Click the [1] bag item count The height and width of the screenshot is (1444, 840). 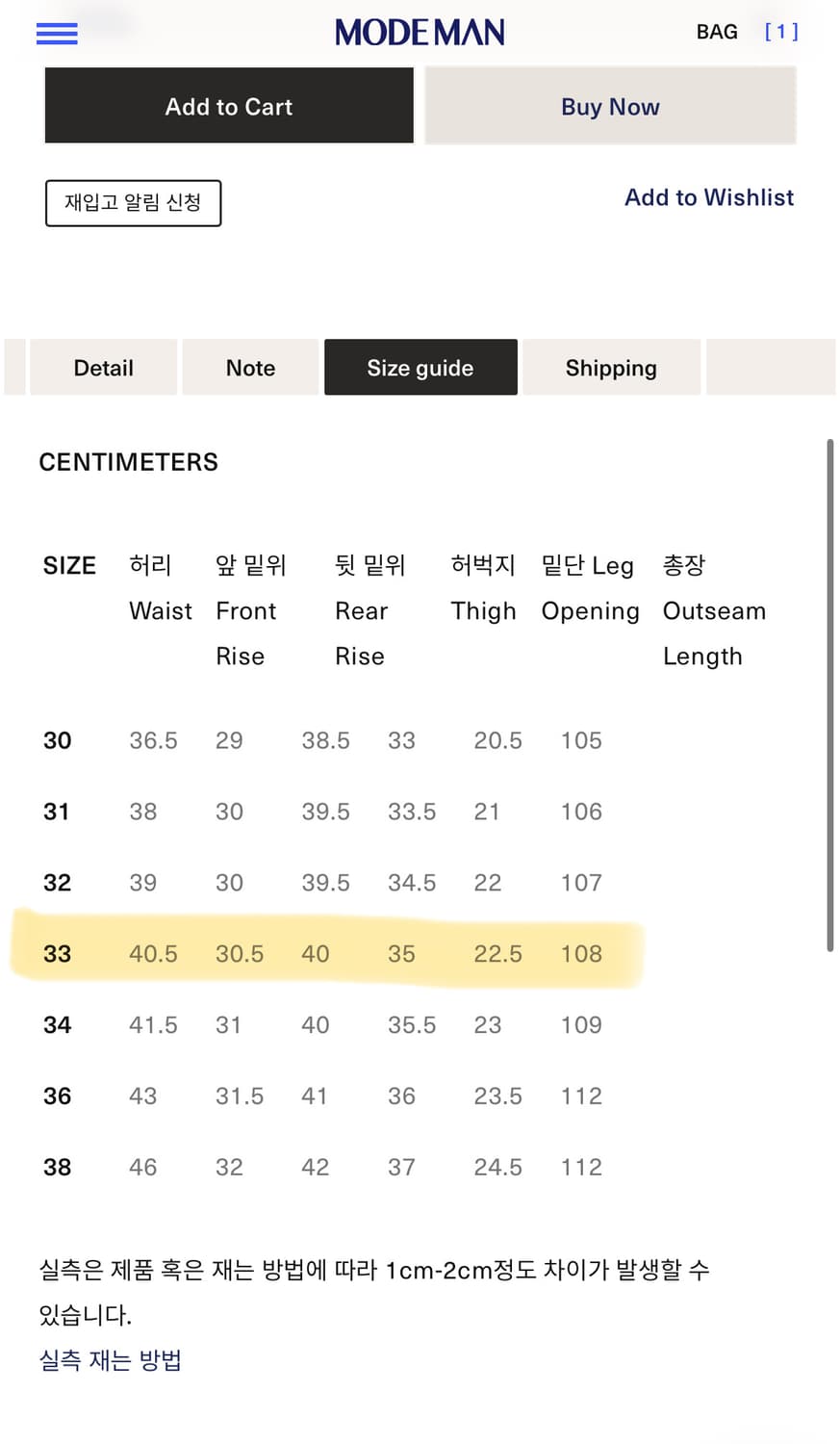pyautogui.click(x=781, y=32)
